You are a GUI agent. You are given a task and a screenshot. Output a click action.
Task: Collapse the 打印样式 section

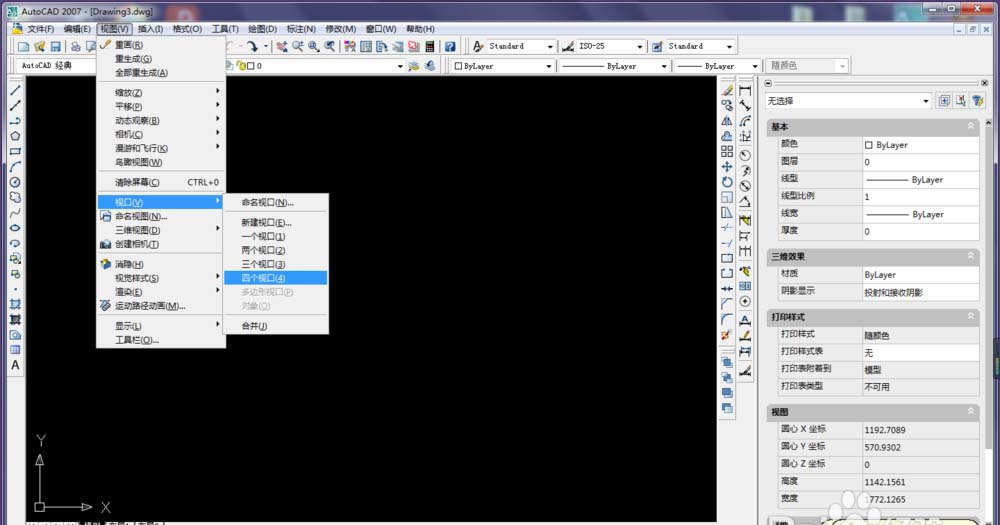click(970, 316)
